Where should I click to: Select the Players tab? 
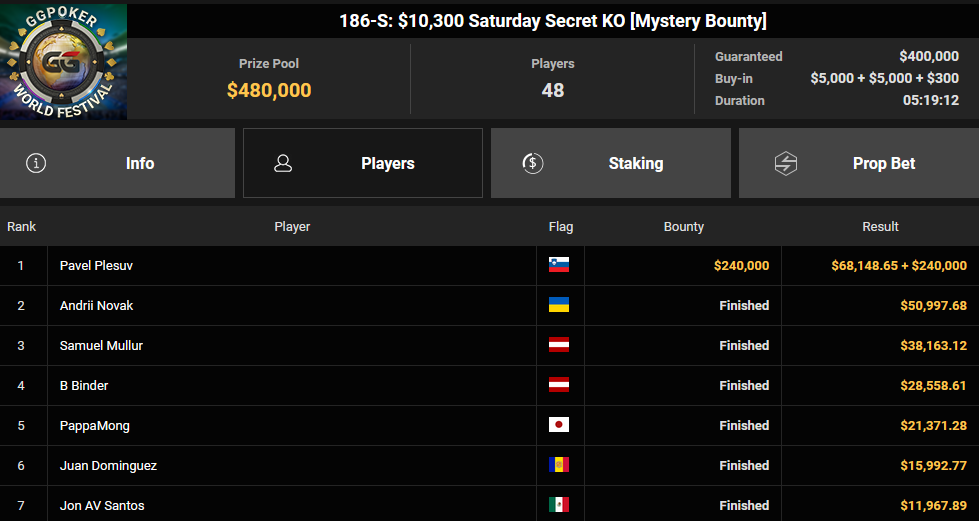click(x=363, y=163)
